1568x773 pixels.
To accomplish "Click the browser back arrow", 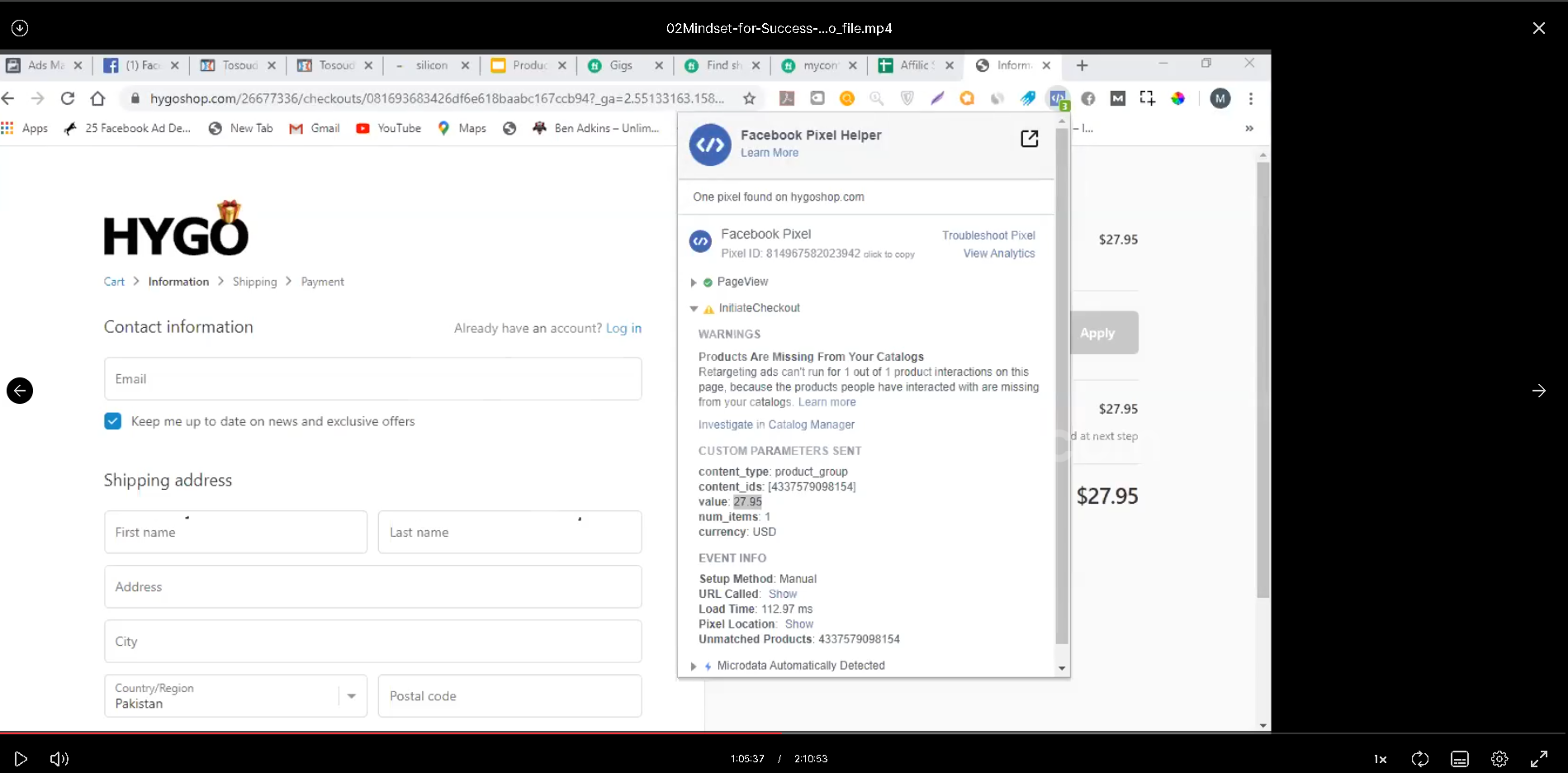I will coord(8,98).
